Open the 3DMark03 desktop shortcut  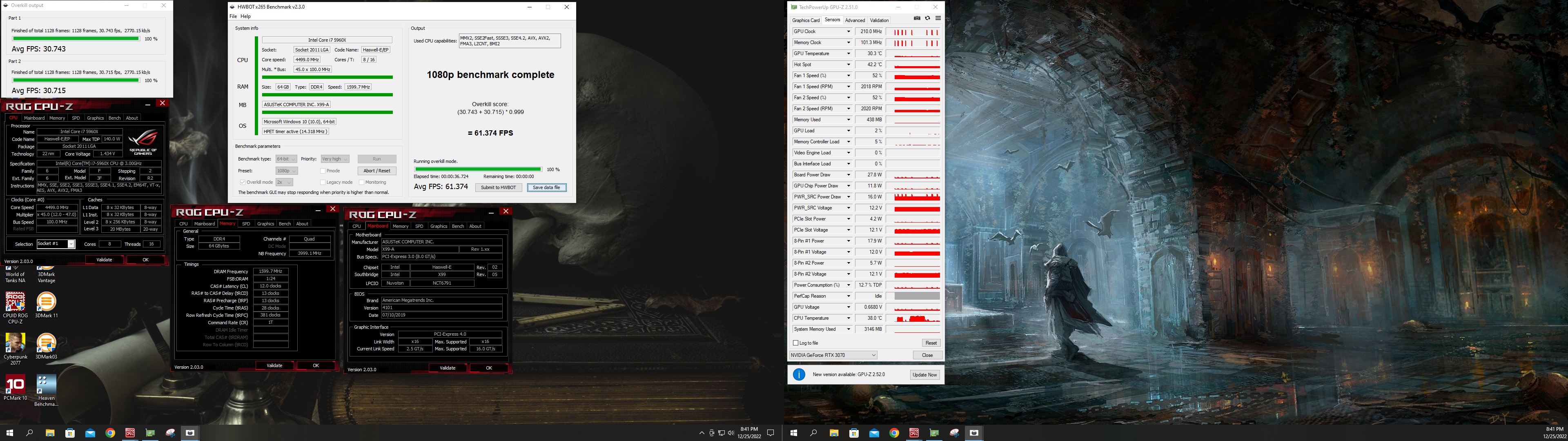46,347
